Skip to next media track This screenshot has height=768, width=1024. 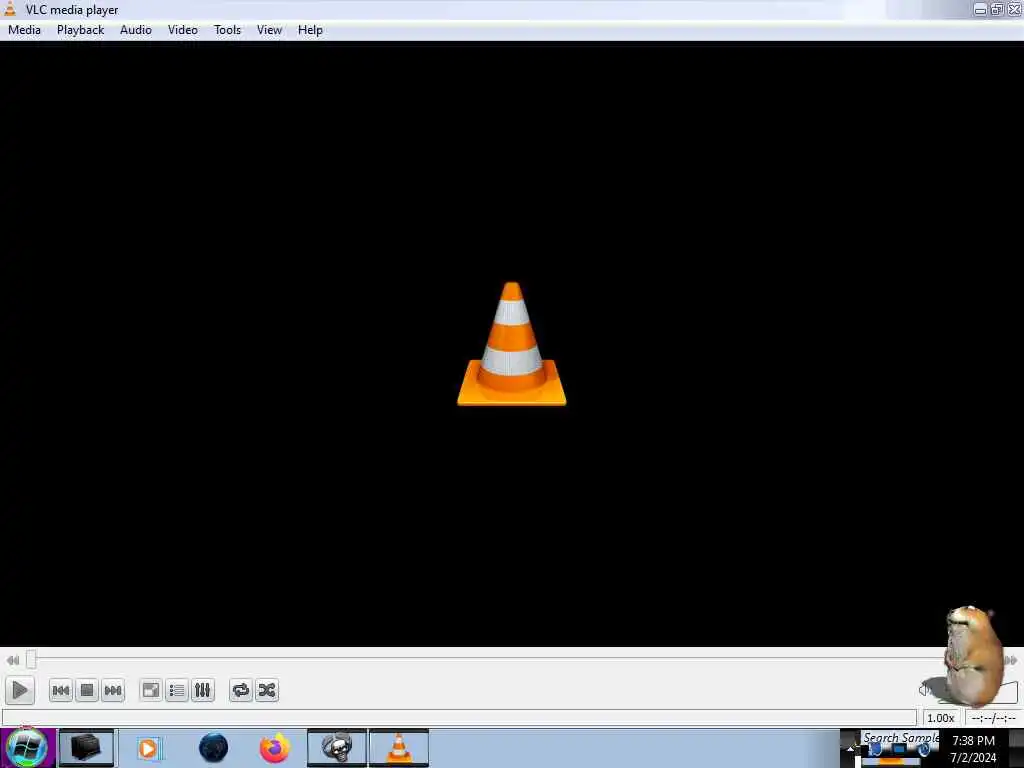[x=113, y=690]
